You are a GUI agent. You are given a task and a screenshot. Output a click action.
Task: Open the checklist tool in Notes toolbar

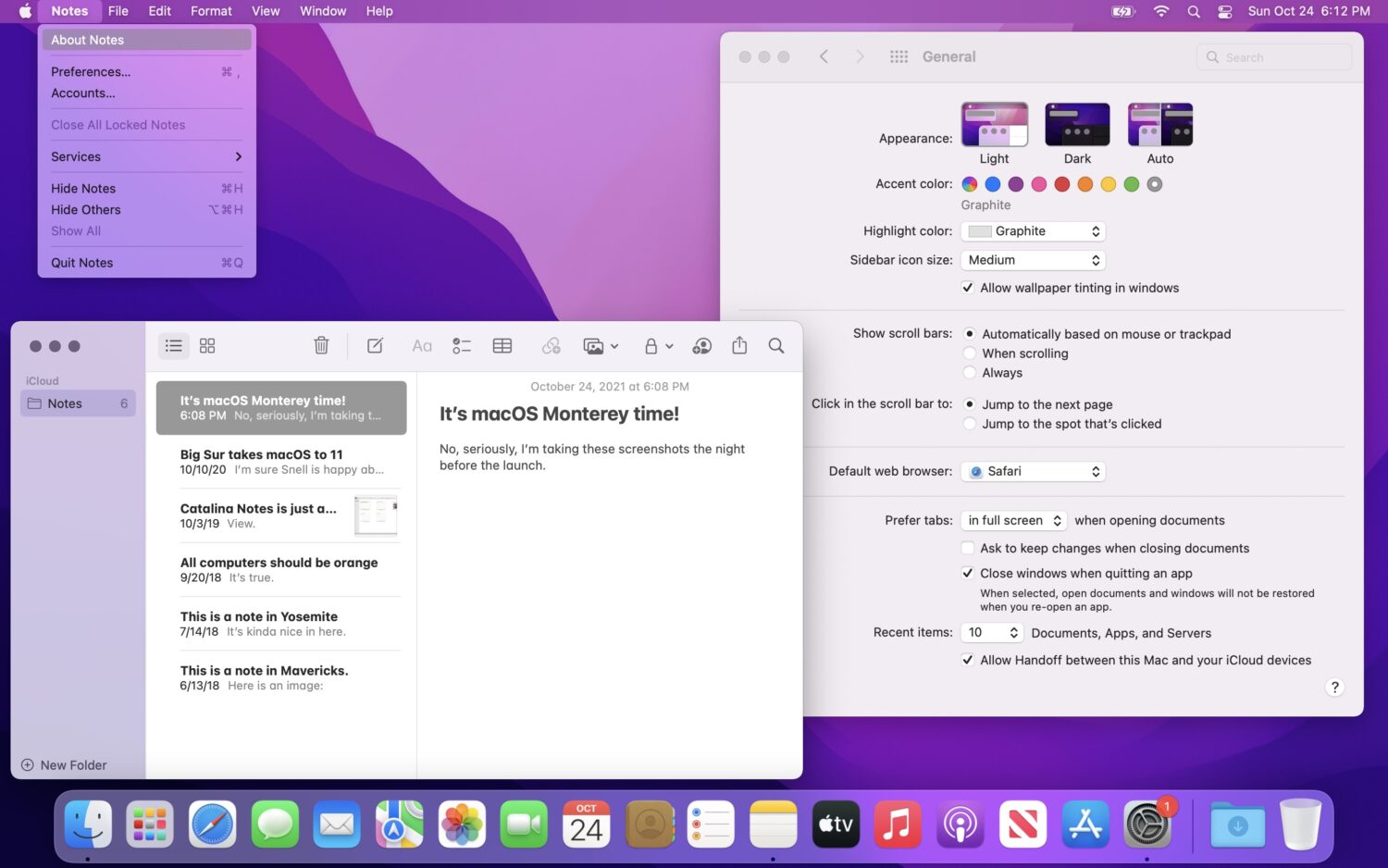point(462,345)
